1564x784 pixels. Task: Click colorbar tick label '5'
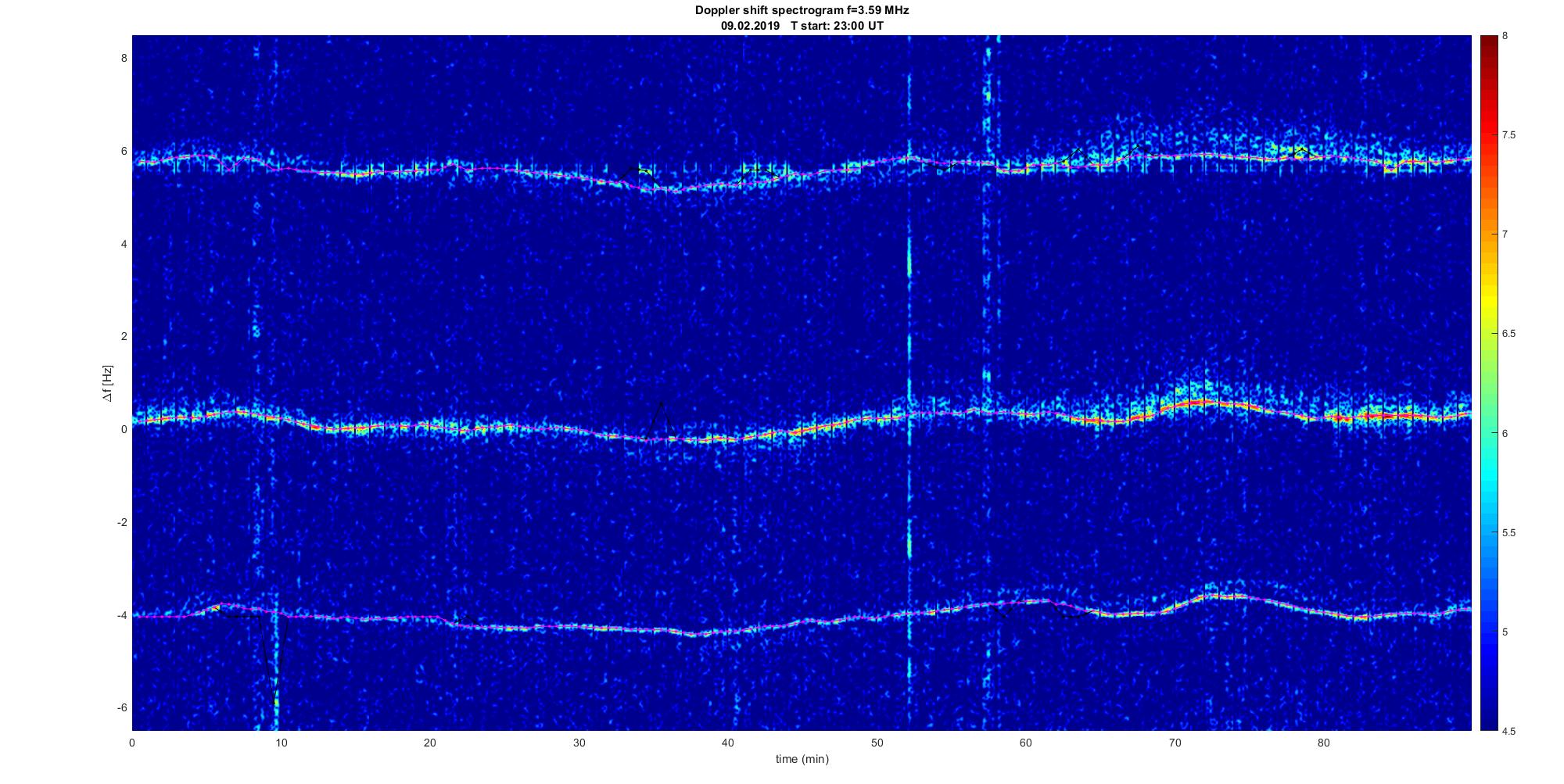[1505, 632]
